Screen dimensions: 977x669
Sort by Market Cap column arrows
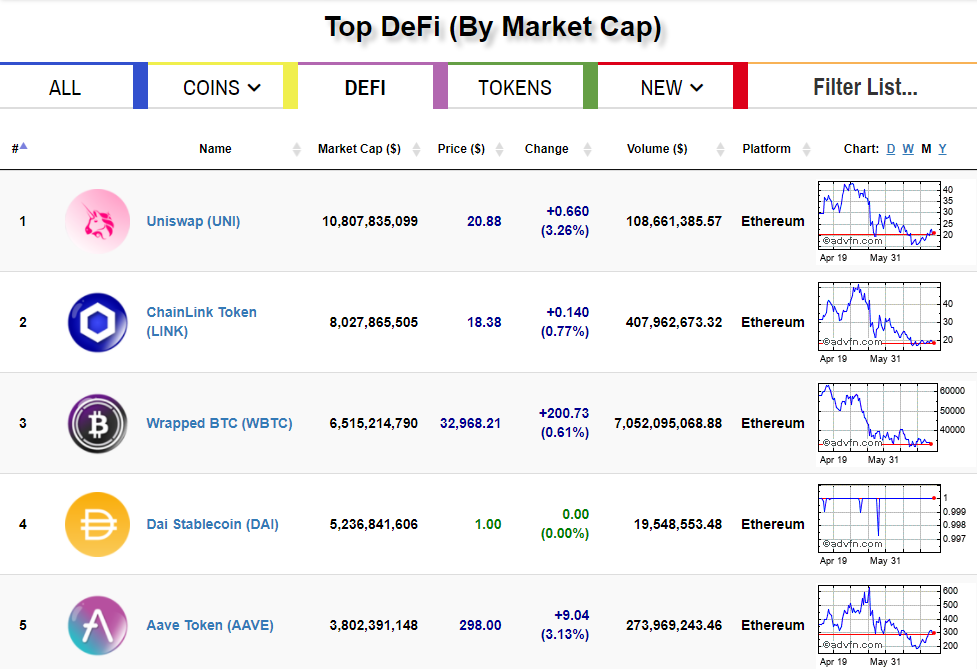point(416,149)
